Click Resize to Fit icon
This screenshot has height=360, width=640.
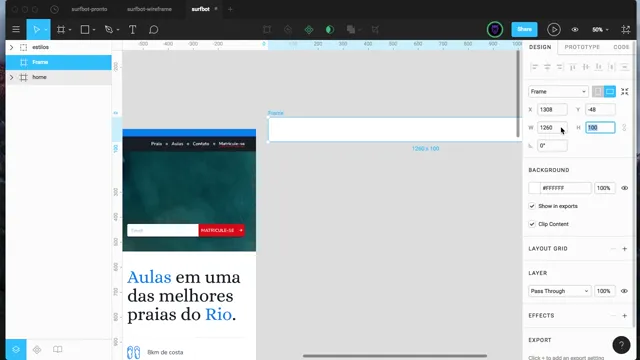click(624, 91)
